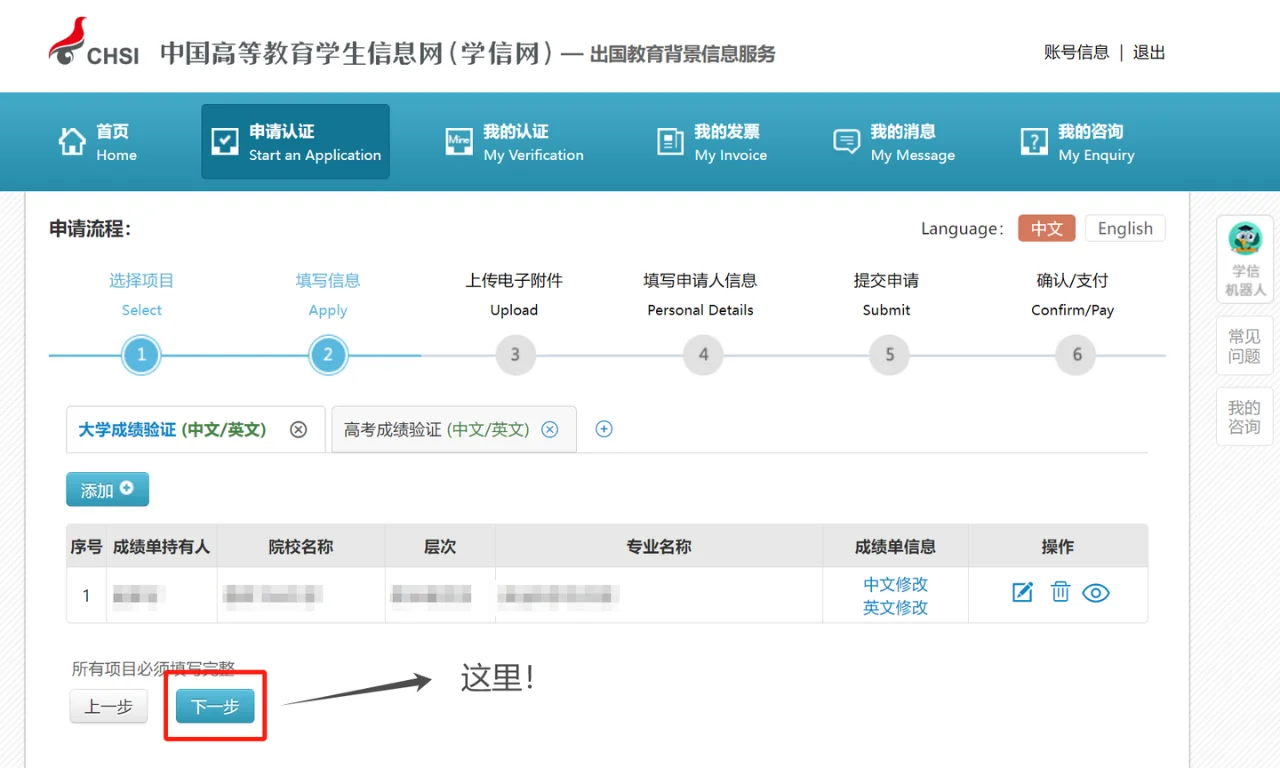Screen dimensions: 1280x768
Task: Click the 上一步 previous step button
Action: click(x=108, y=707)
